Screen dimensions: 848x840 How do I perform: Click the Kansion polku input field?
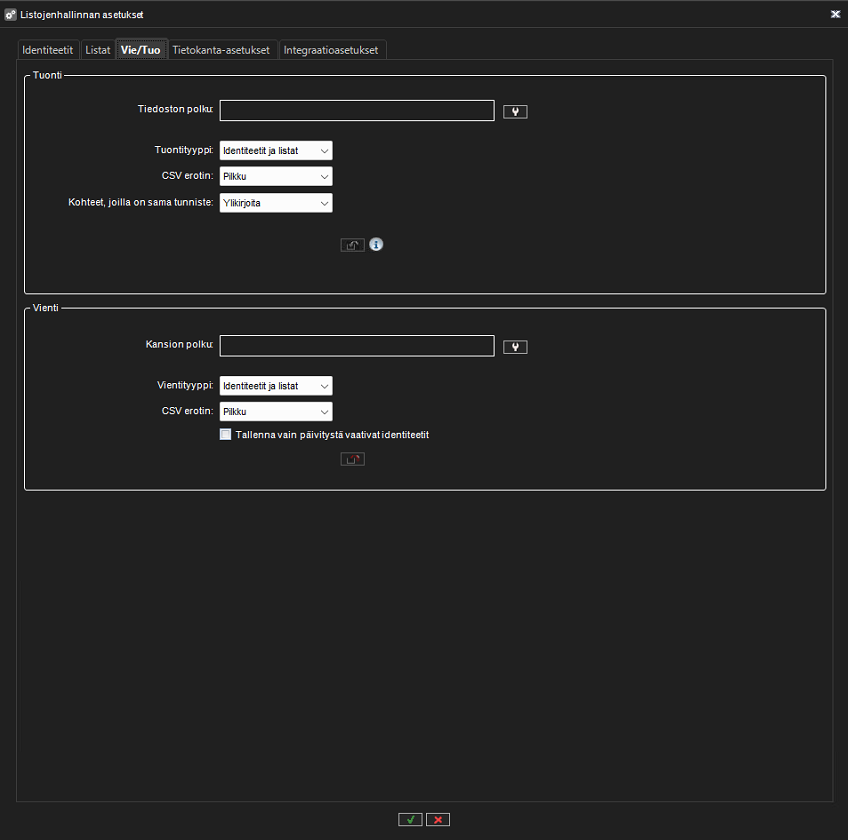(357, 346)
